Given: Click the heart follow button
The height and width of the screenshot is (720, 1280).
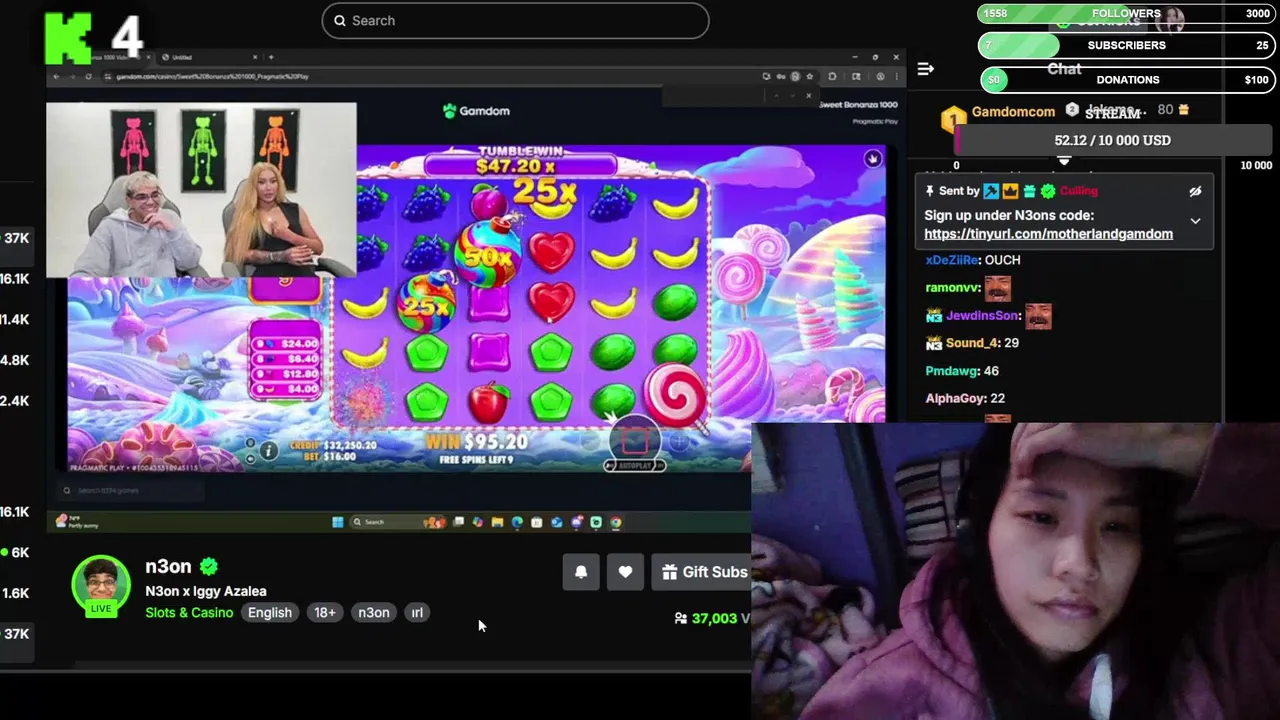Looking at the screenshot, I should coord(625,572).
